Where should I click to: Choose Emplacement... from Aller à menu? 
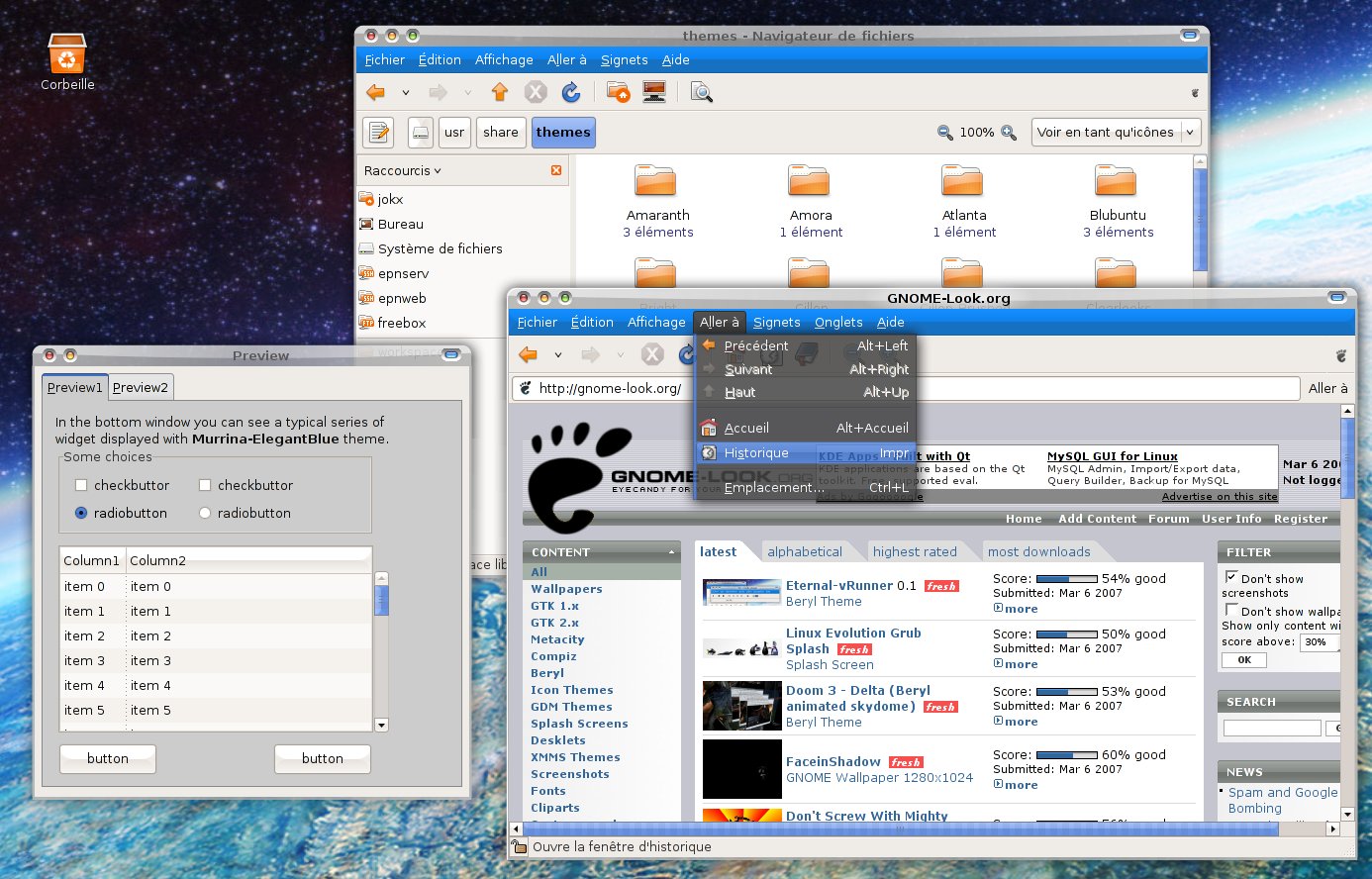click(805, 488)
